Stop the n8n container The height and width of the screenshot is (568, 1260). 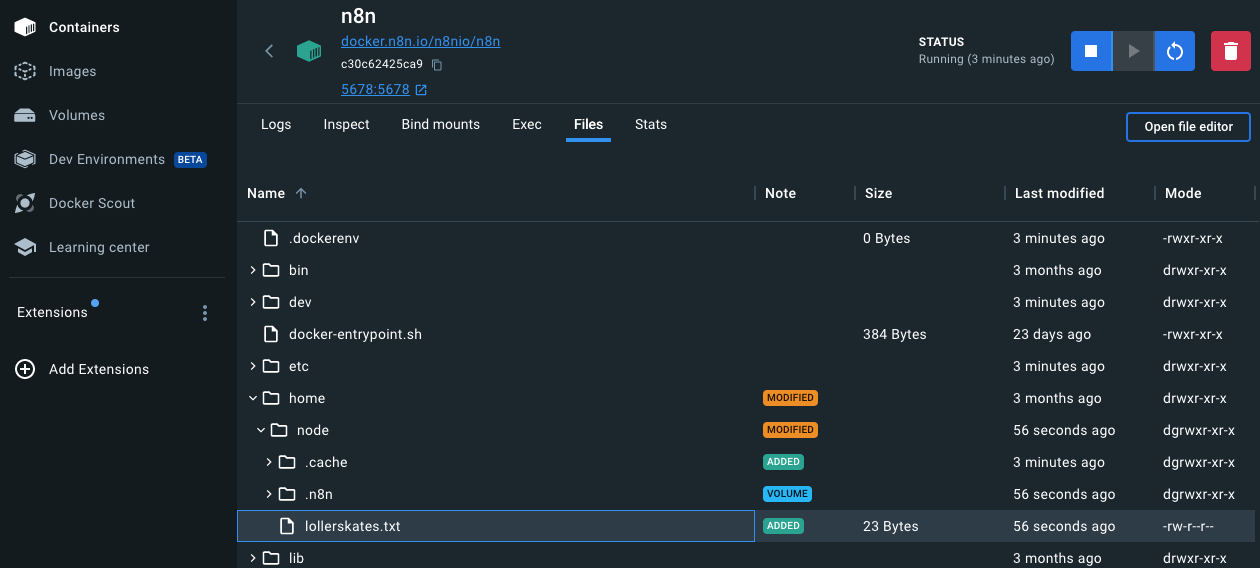pos(1091,51)
